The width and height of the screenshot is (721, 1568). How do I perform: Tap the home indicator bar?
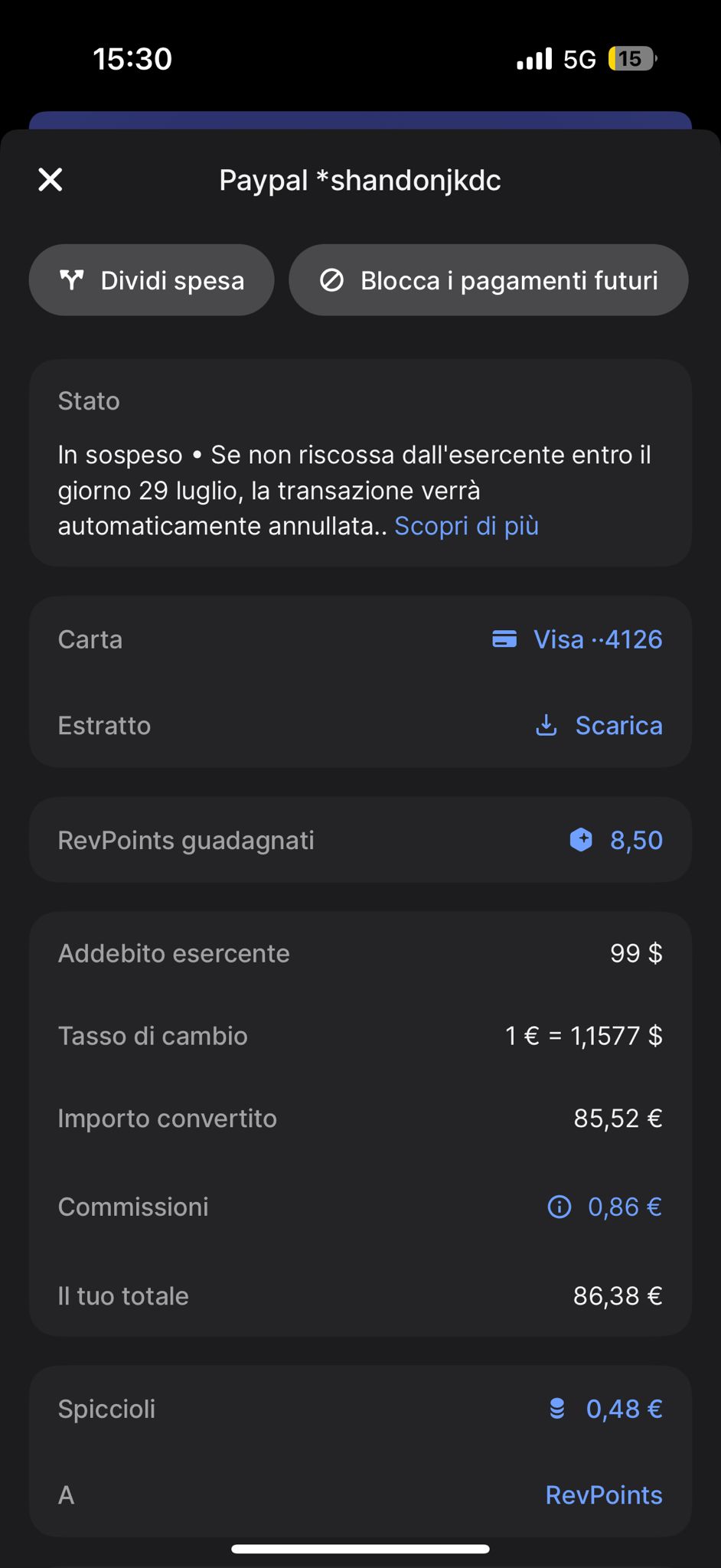[x=360, y=1549]
